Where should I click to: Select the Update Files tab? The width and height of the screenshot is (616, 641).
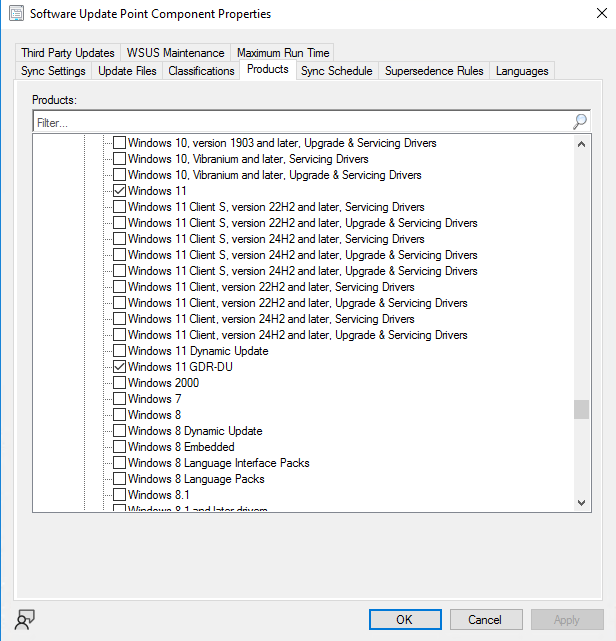127,71
